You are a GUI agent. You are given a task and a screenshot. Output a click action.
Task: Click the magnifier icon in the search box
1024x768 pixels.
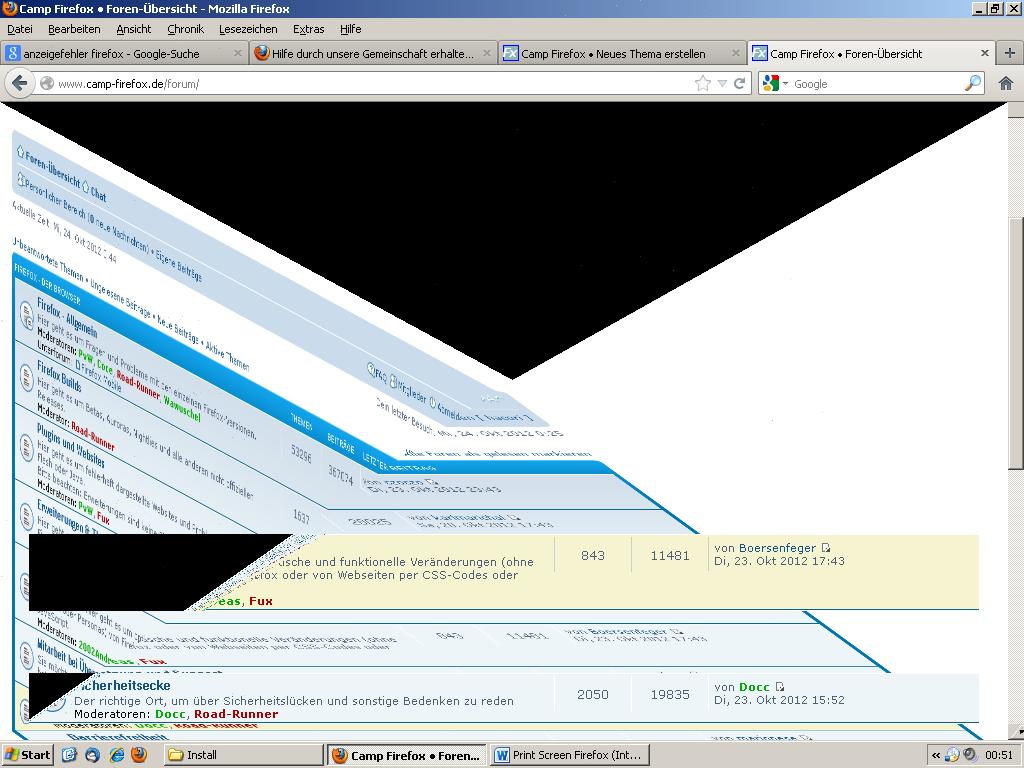[972, 83]
